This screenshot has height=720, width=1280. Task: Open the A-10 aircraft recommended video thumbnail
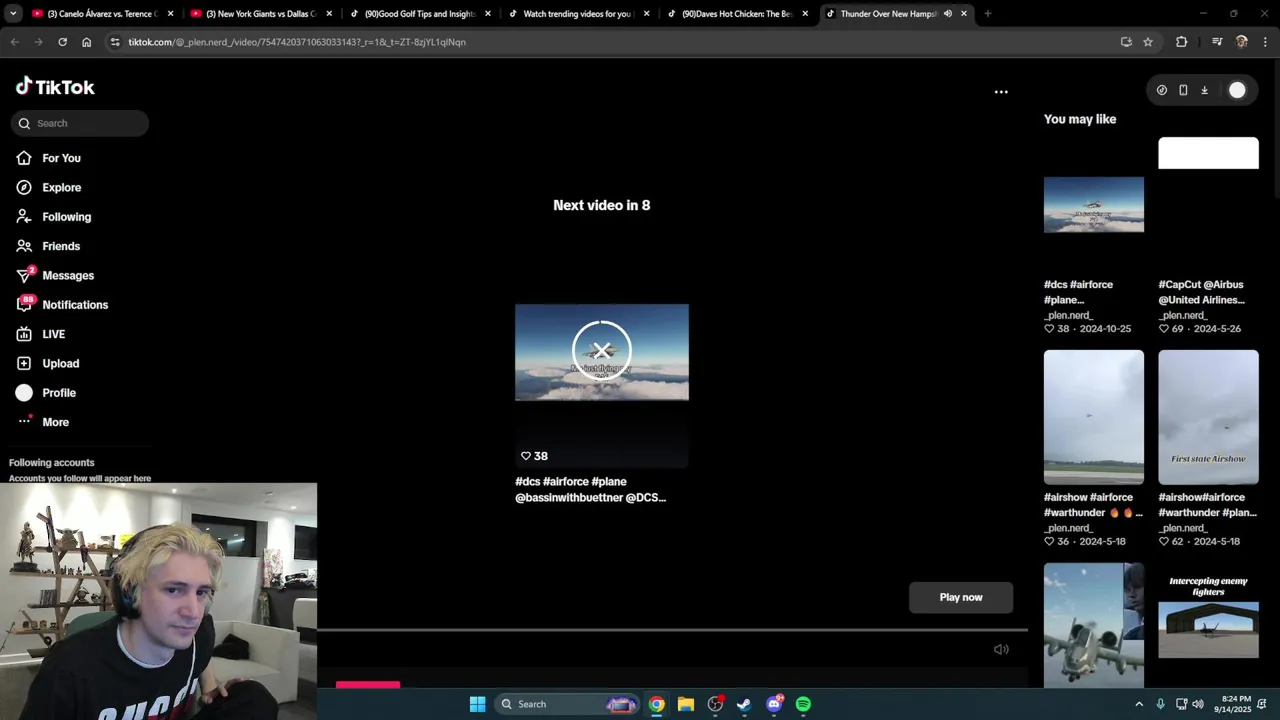click(1094, 624)
